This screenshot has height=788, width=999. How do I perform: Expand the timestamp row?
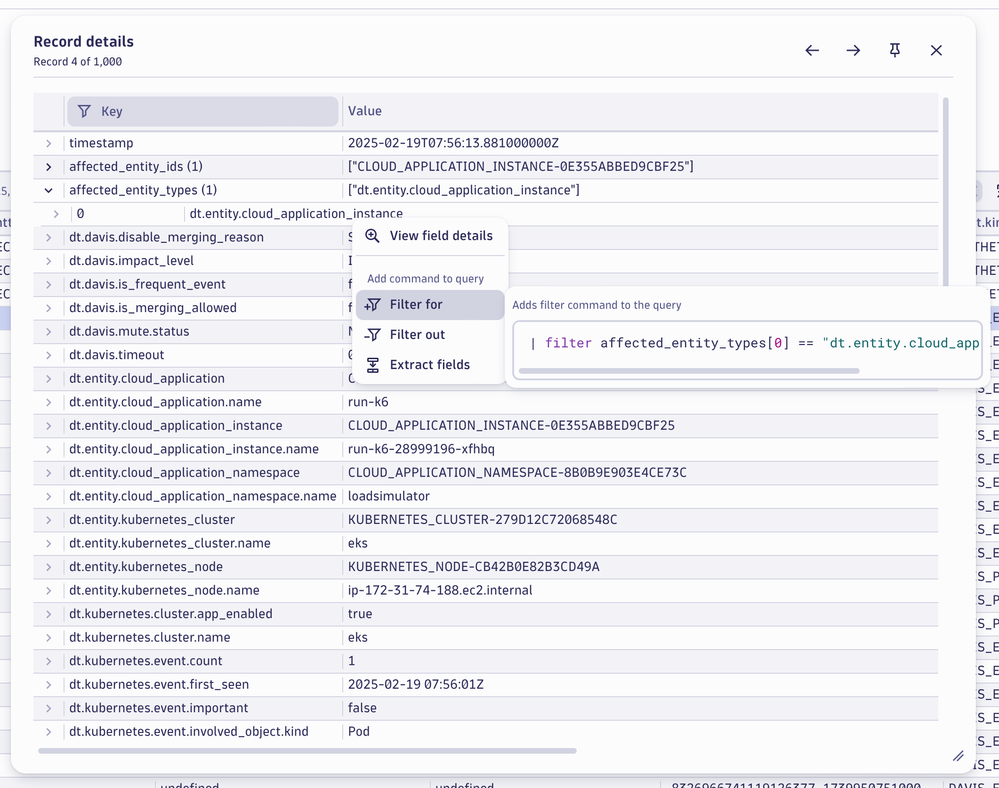pos(48,143)
